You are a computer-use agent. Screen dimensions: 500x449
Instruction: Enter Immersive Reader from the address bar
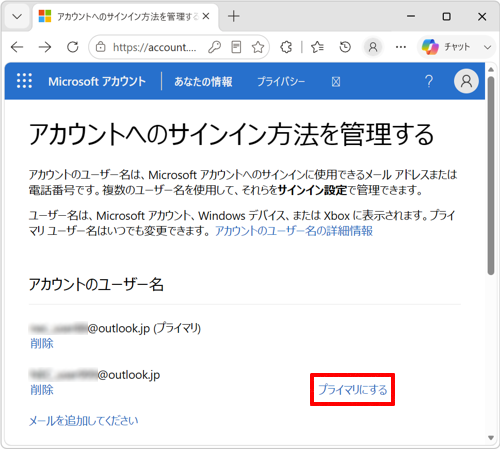pos(236,47)
